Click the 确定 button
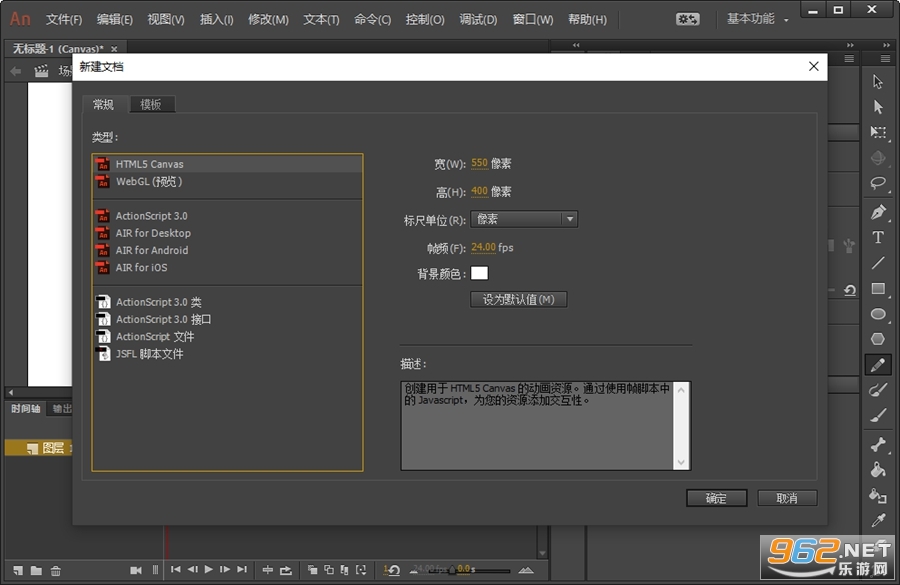Image resolution: width=900 pixels, height=585 pixels. pos(716,498)
